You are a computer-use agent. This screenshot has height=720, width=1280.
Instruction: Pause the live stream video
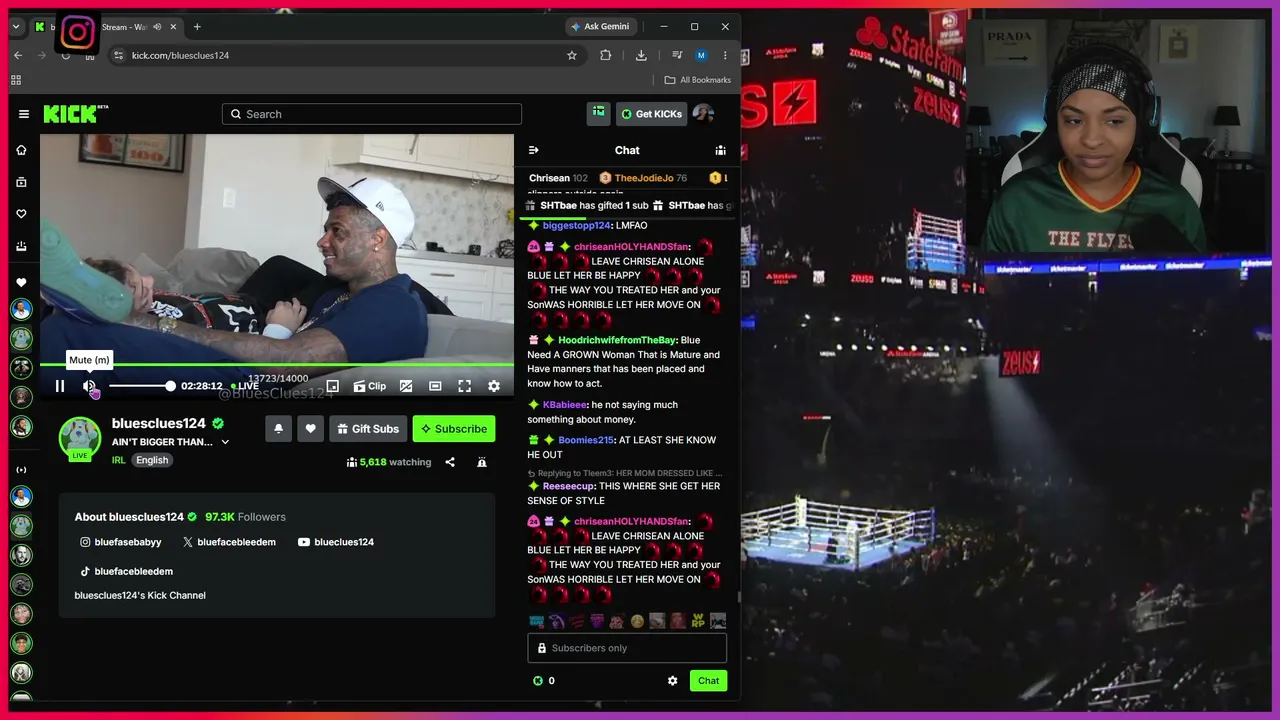coord(60,386)
